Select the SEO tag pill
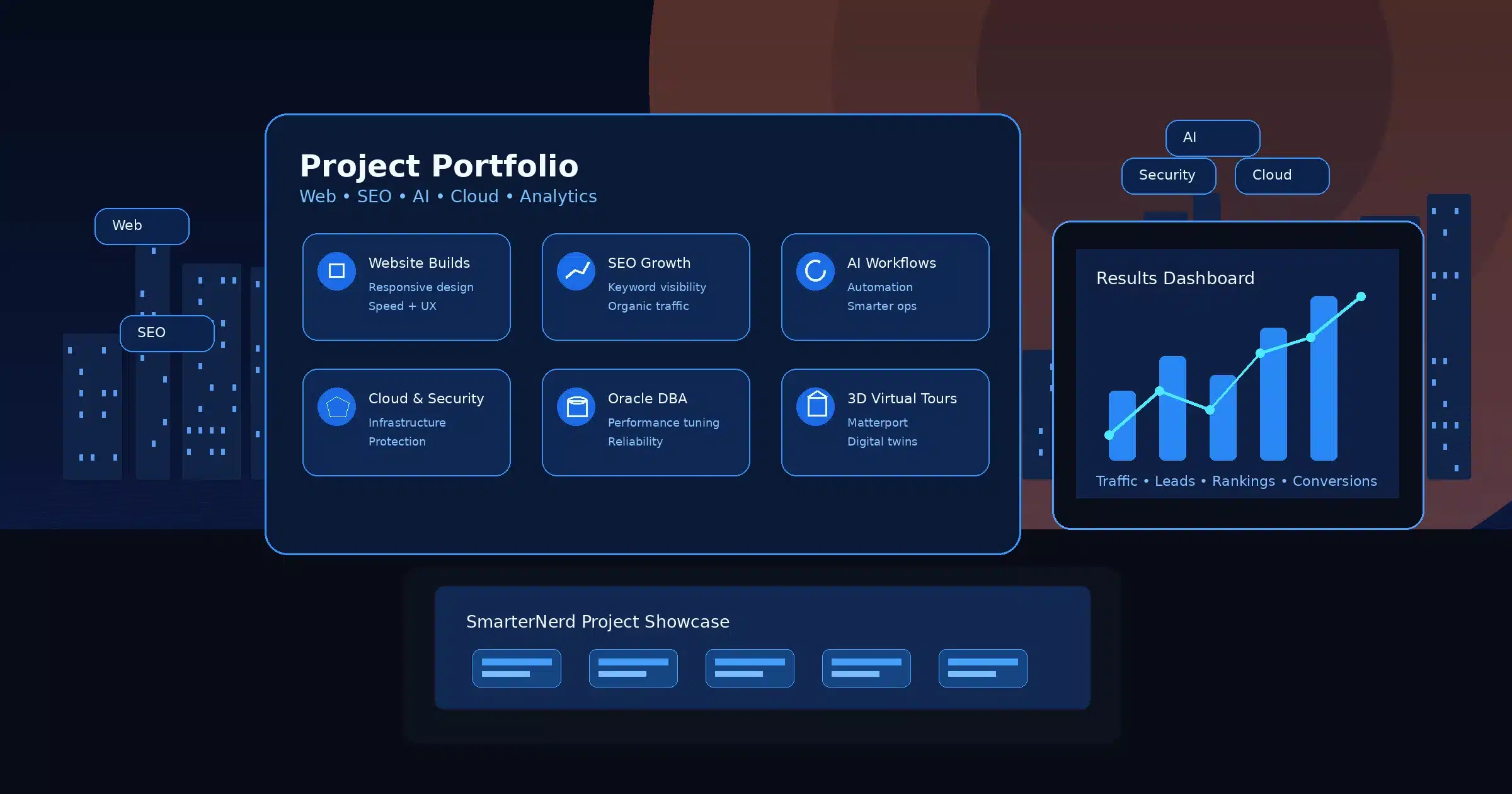The width and height of the screenshot is (1512, 794). click(x=167, y=333)
